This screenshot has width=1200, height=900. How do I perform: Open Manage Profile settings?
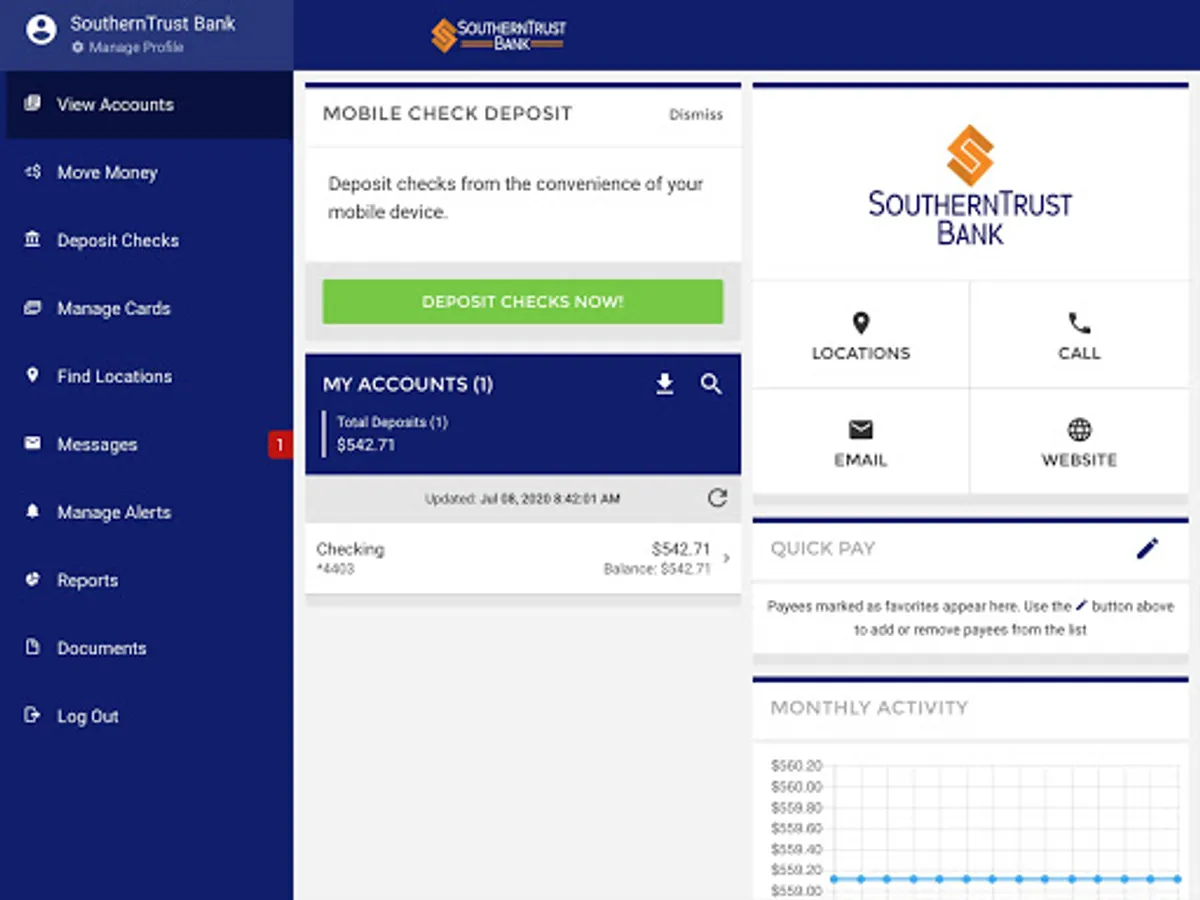point(128,47)
